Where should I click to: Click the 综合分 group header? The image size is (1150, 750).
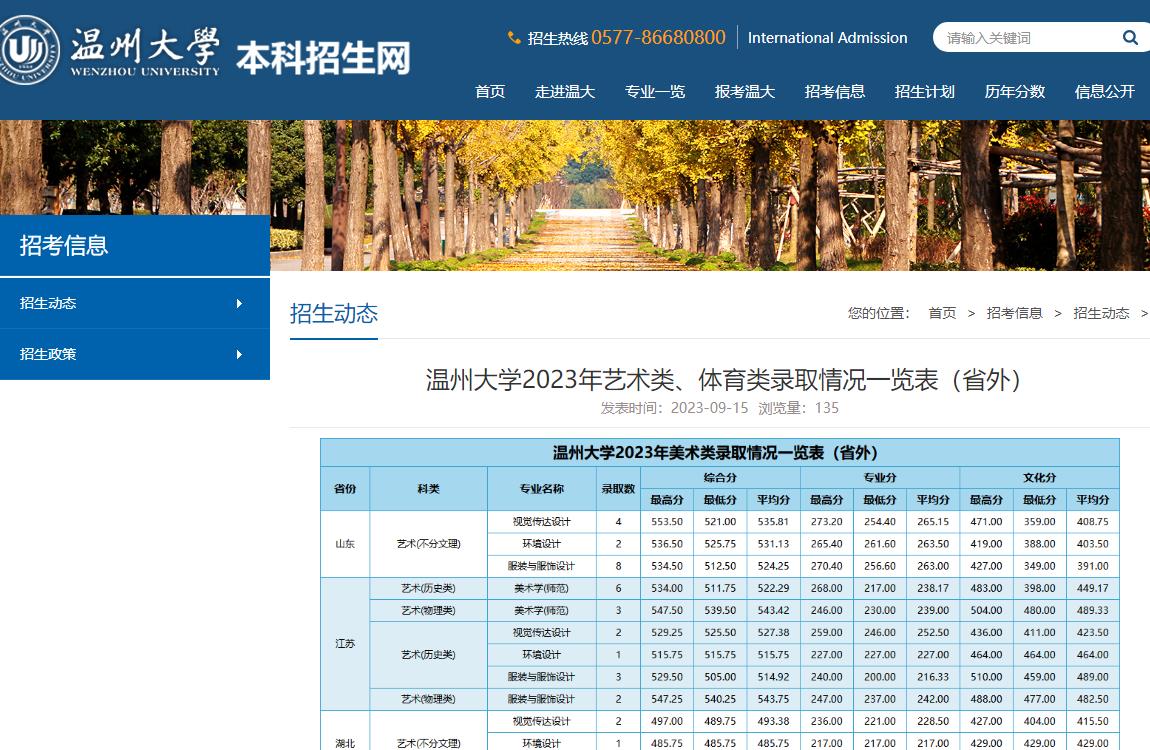(x=720, y=477)
